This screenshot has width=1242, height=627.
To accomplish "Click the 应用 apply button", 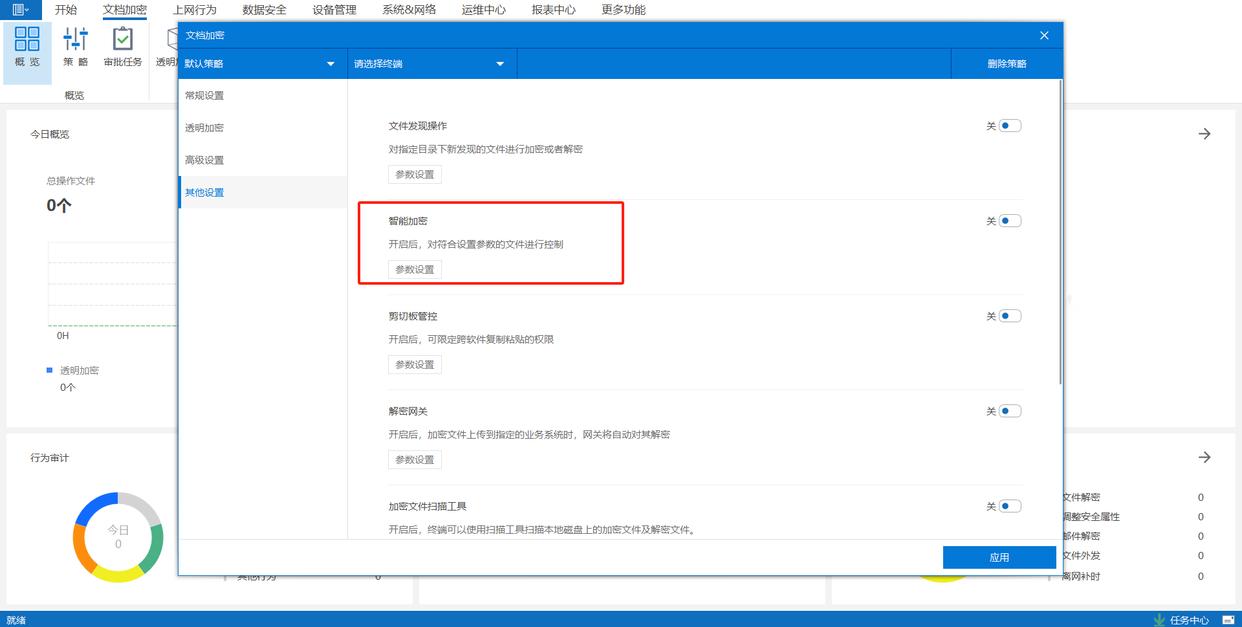I will (999, 557).
